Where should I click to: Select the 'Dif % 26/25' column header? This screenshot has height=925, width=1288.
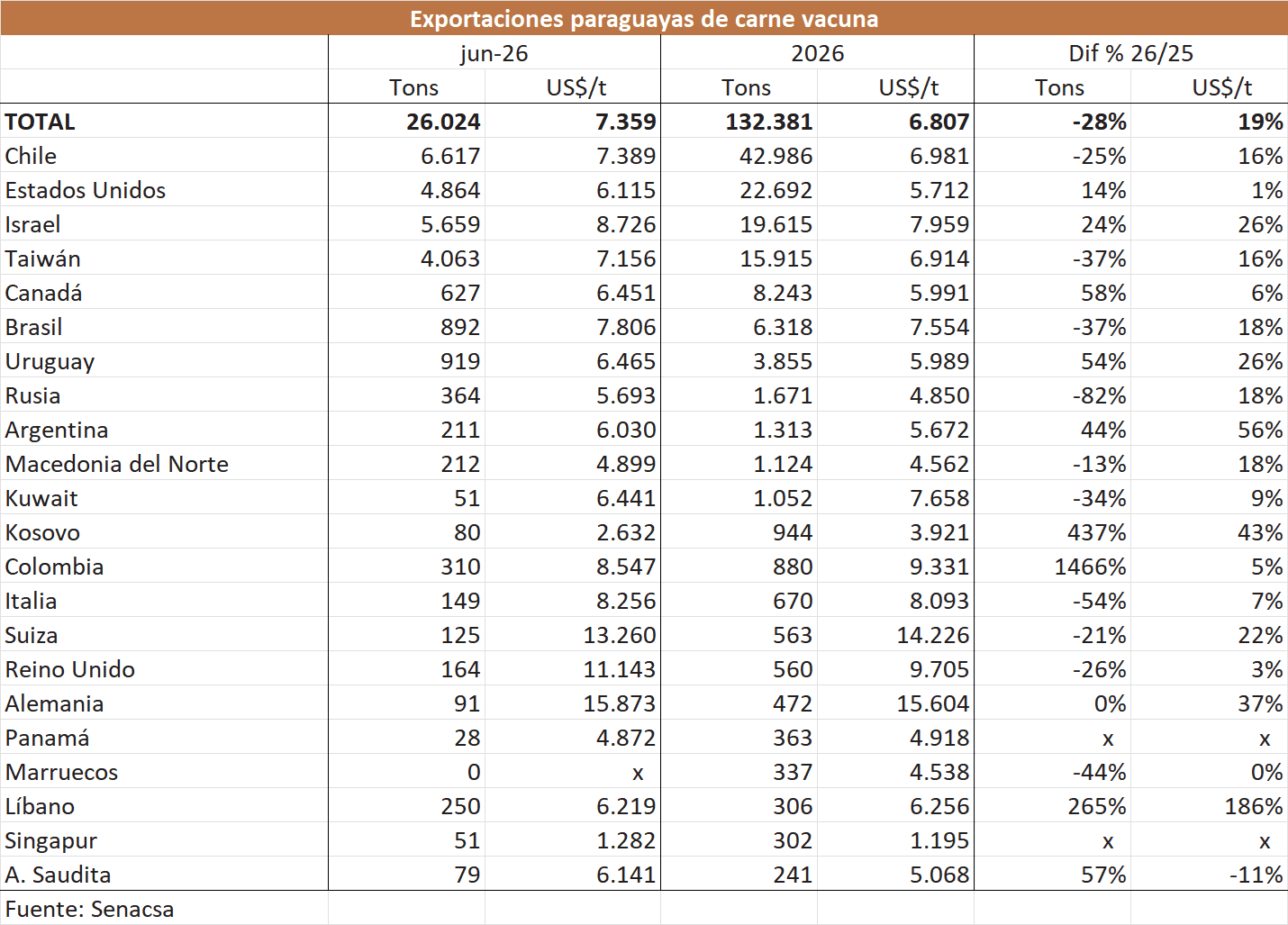[x=1130, y=53]
